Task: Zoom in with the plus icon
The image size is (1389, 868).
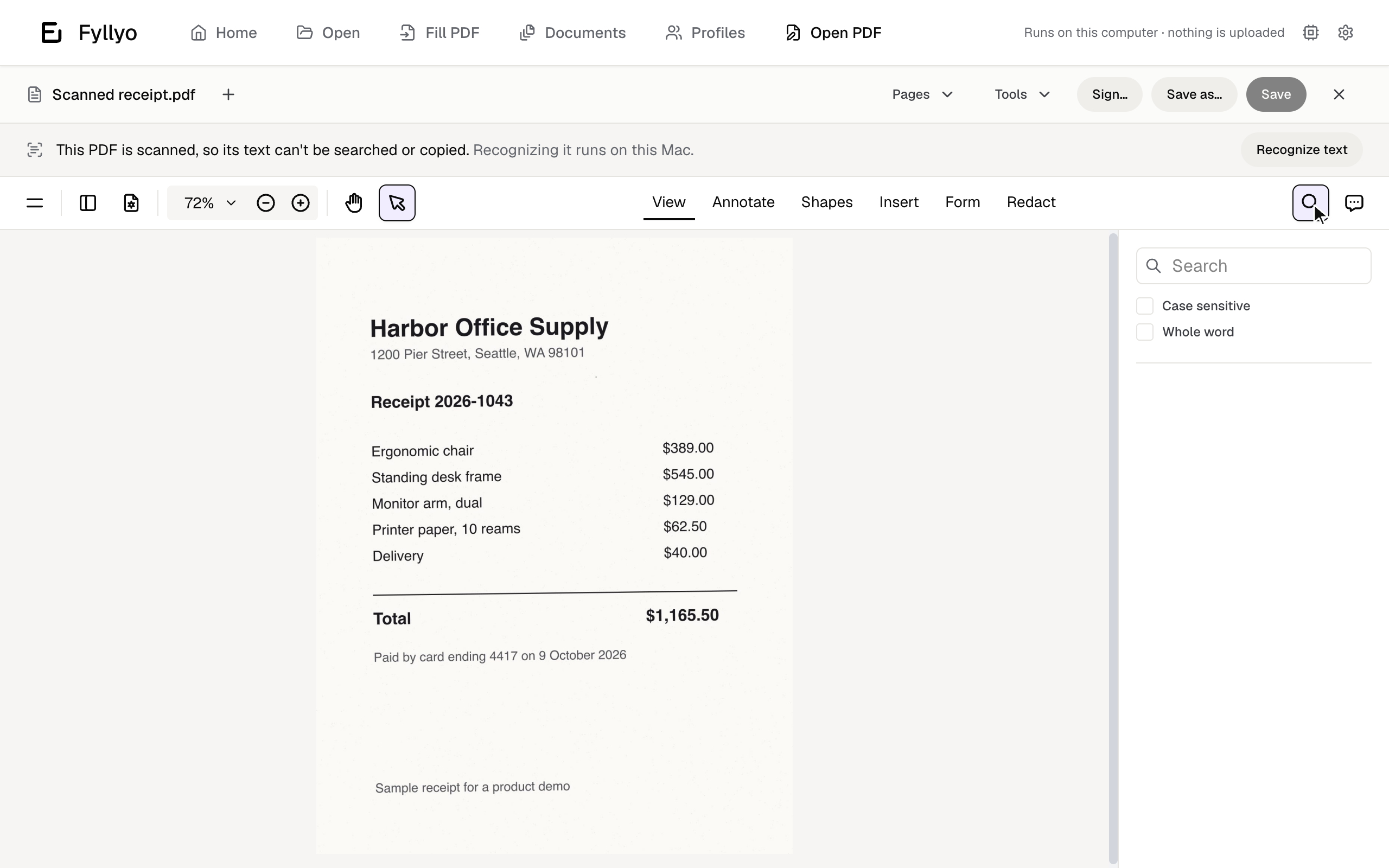Action: (x=300, y=203)
